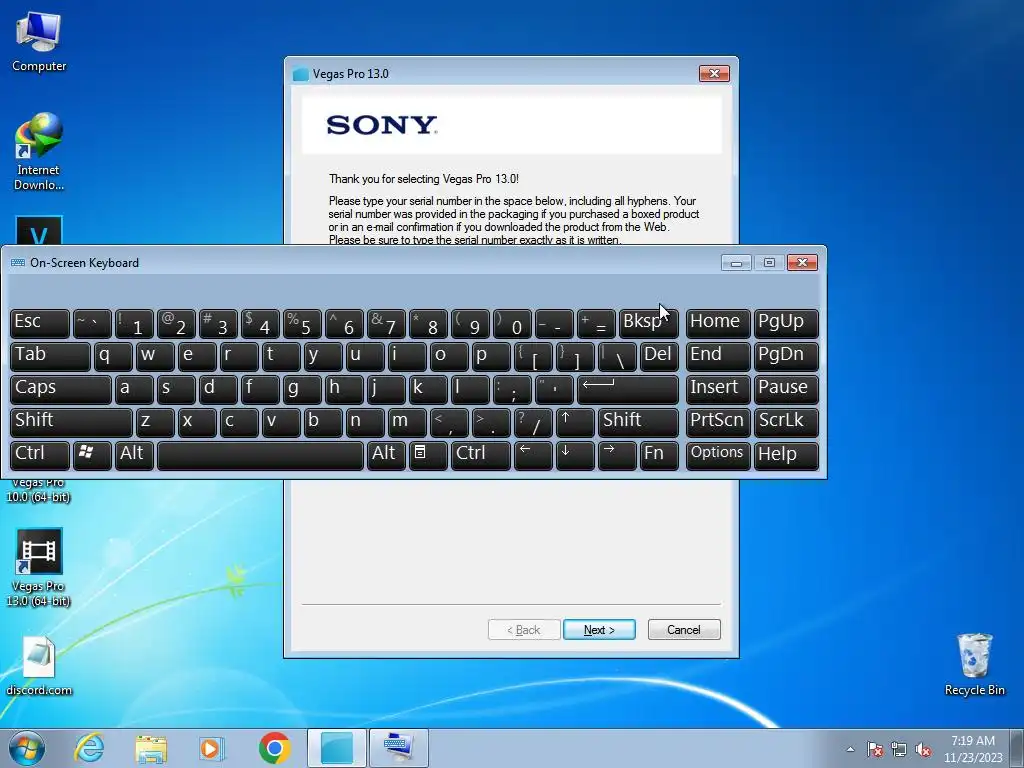The width and height of the screenshot is (1024, 768).
Task: Toggle the right Shift key
Action: pyautogui.click(x=638, y=422)
